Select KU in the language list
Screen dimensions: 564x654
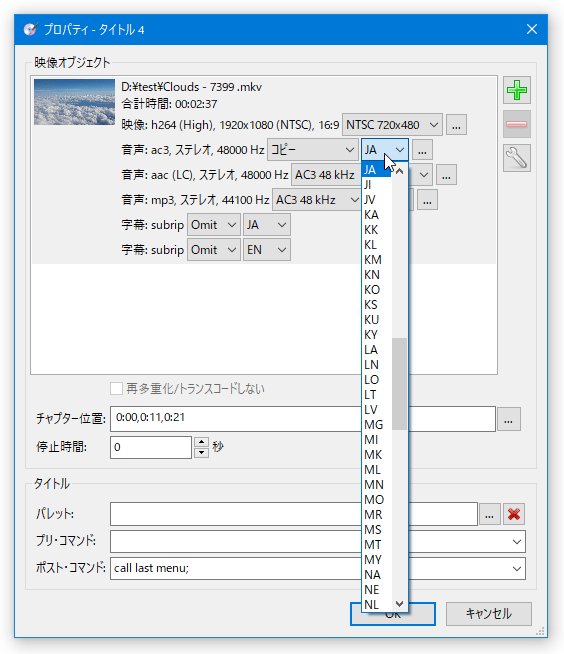377,320
